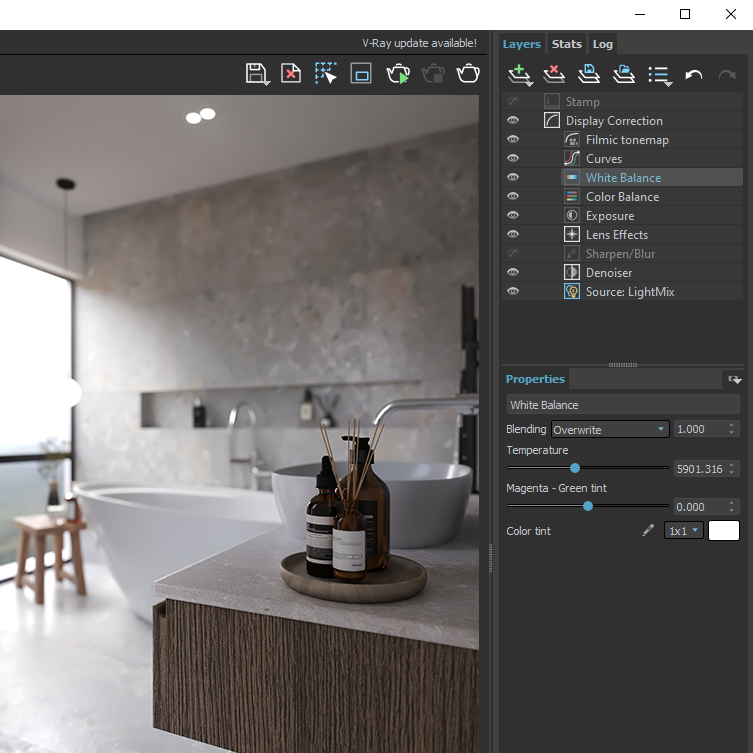Screen dimensions: 753x753
Task: Hide the Filmic tonemap layer
Action: tap(513, 140)
